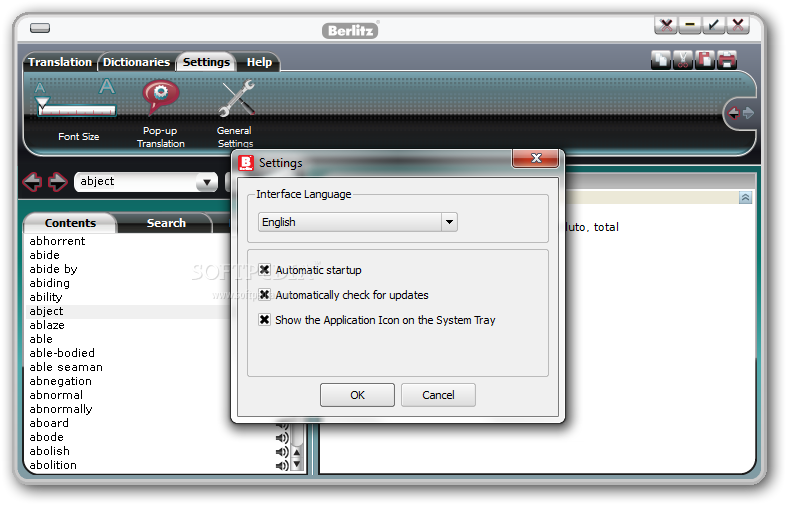Go back with red left arrow
This screenshot has height=505, width=787.
[x=32, y=182]
